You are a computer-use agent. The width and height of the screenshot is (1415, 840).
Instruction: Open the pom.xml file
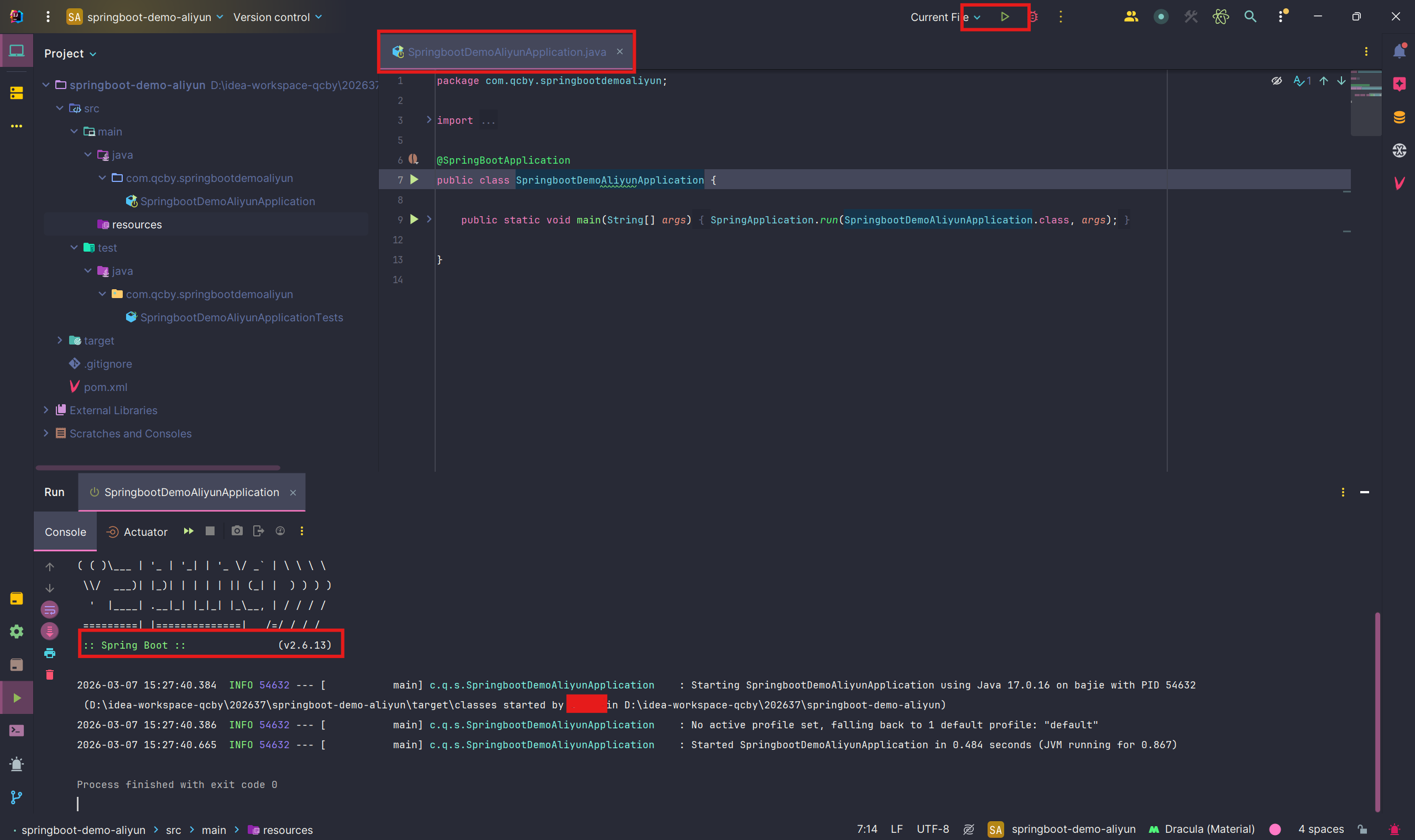(105, 387)
